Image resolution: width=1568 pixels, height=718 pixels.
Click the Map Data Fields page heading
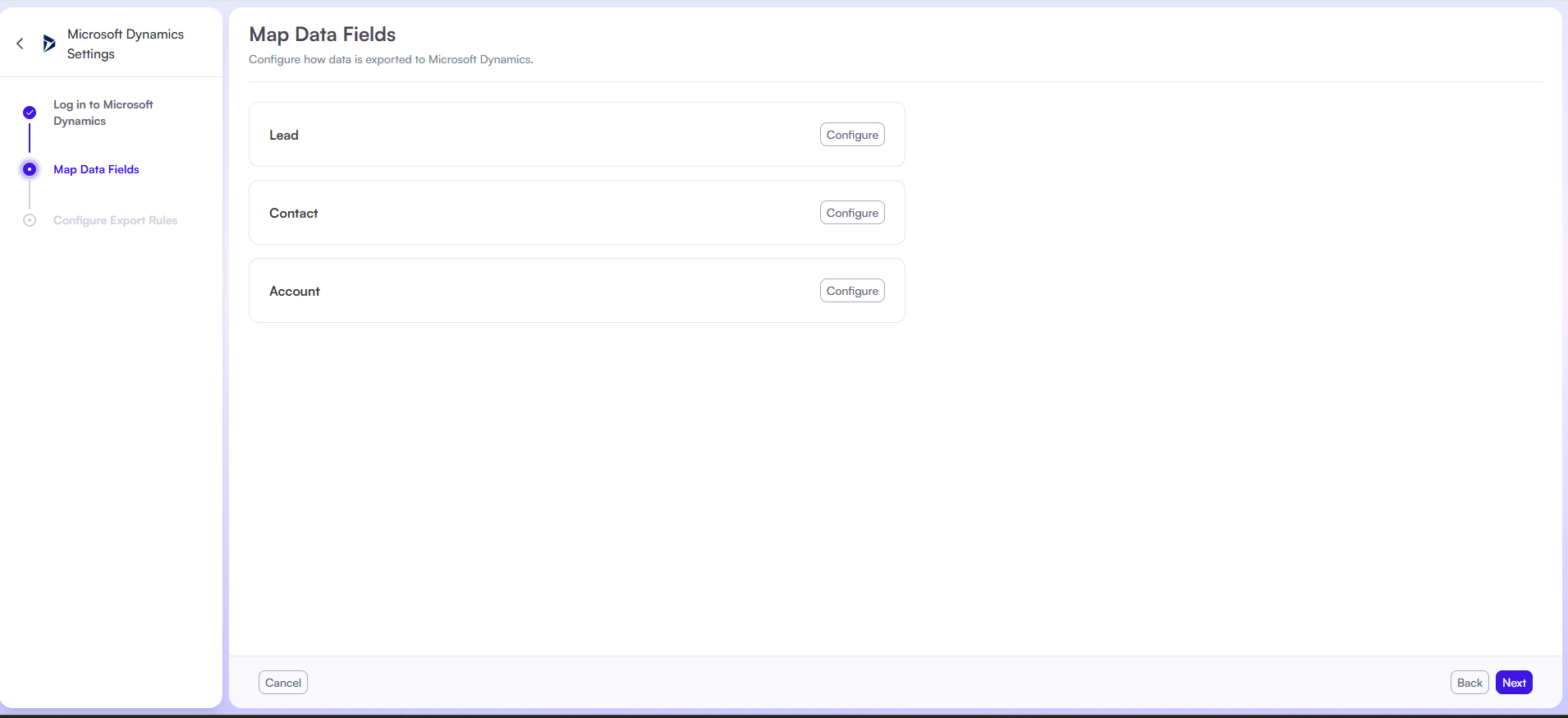click(x=322, y=35)
